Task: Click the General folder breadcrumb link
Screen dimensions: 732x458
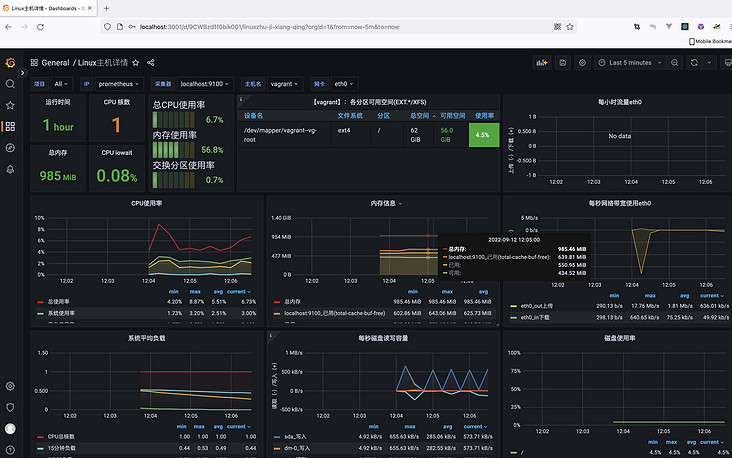Action: [56, 62]
